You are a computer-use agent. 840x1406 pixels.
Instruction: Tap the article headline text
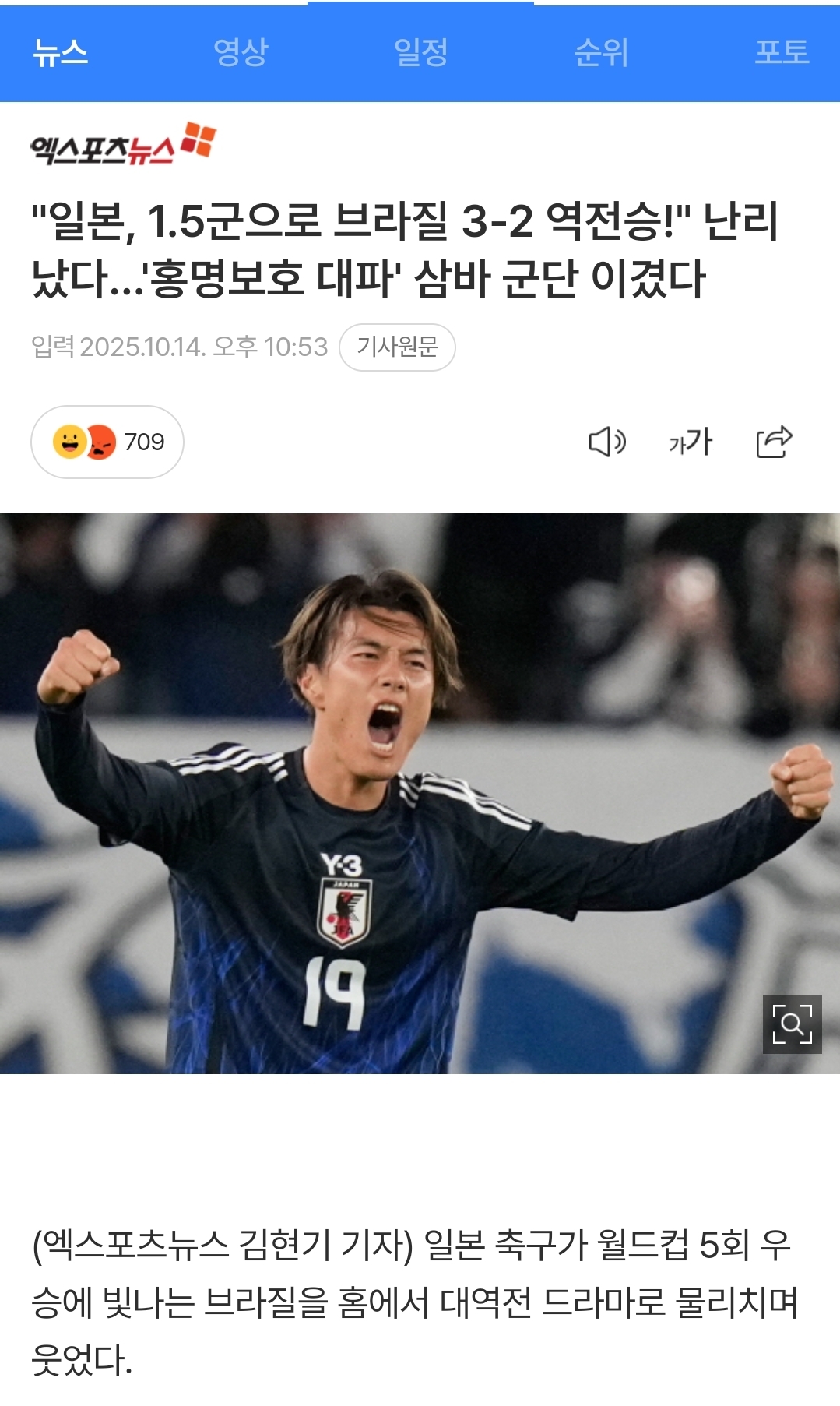[405, 249]
